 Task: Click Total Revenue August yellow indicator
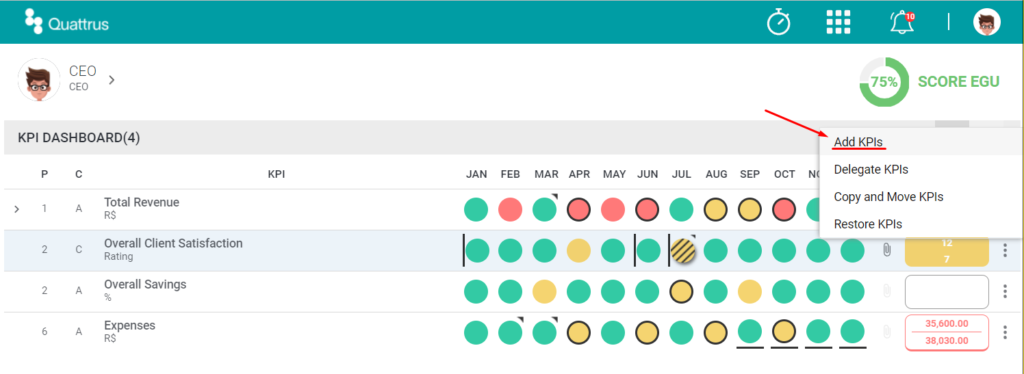click(716, 210)
